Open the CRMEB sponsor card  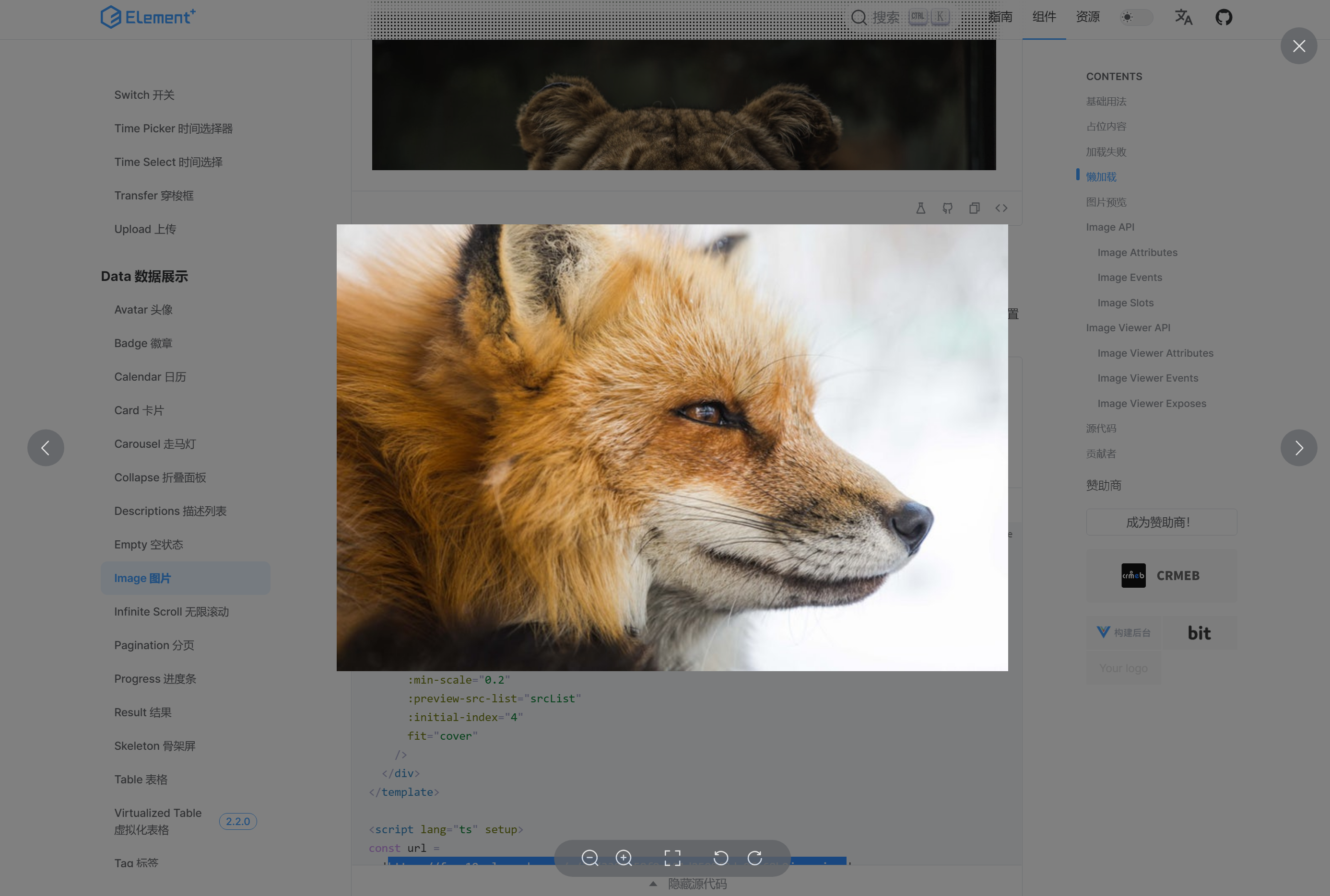coord(1161,575)
